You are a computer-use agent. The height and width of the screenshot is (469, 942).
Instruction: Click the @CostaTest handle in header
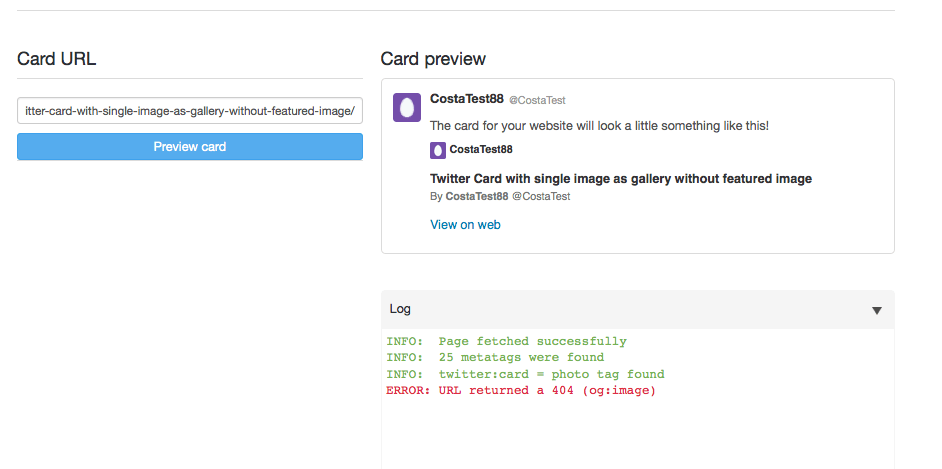537,100
